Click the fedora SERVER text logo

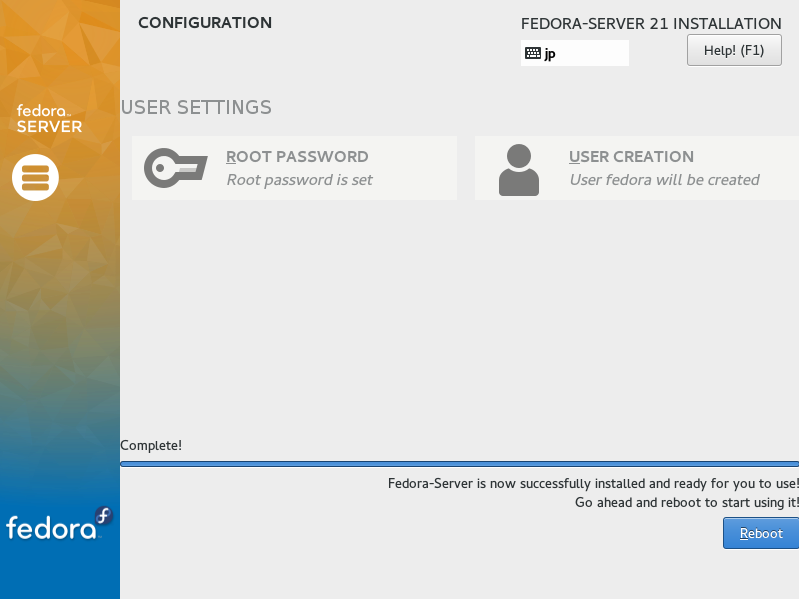[49, 119]
